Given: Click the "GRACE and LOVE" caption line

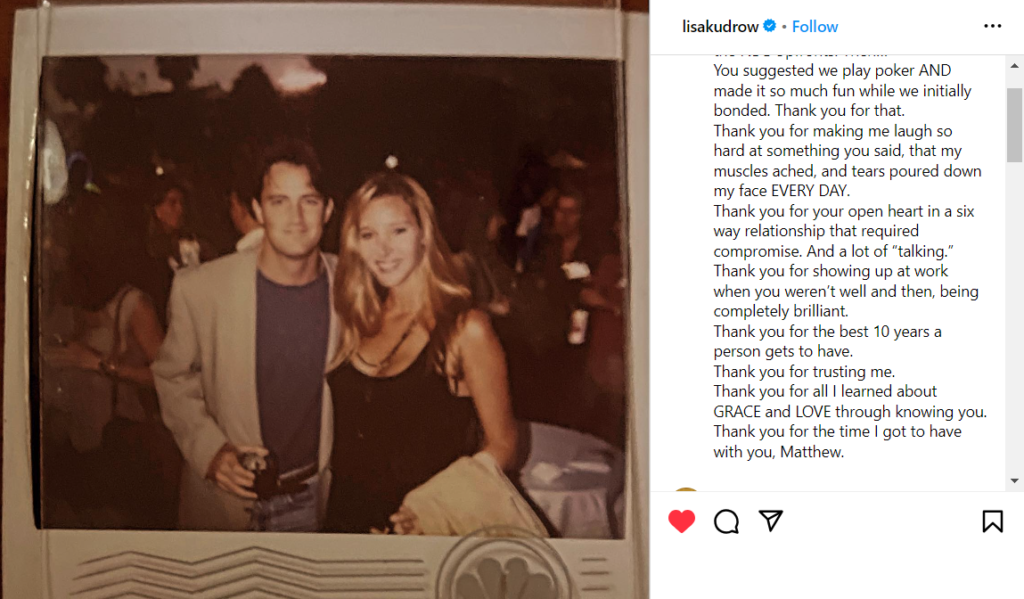Looking at the screenshot, I should coord(850,412).
